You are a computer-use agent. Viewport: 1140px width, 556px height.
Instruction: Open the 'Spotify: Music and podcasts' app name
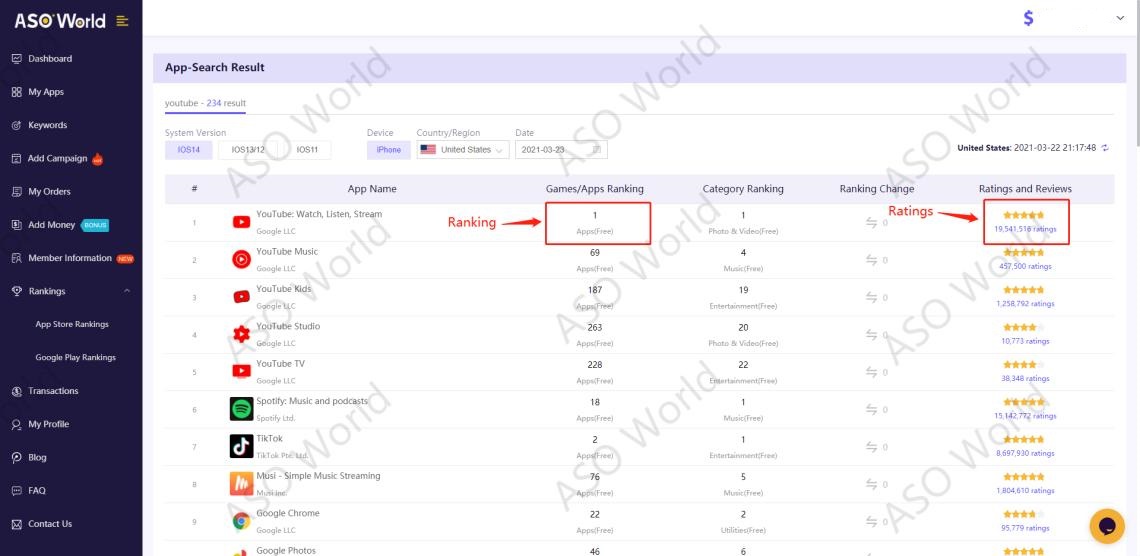[312, 401]
